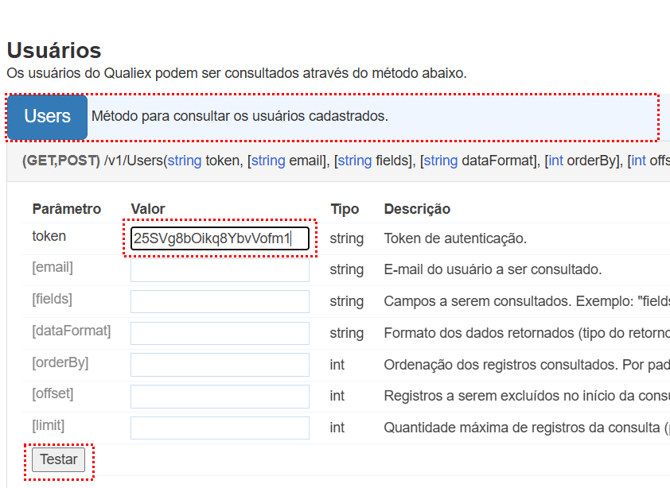Click the Descrição column header
The width and height of the screenshot is (670, 488).
(417, 209)
